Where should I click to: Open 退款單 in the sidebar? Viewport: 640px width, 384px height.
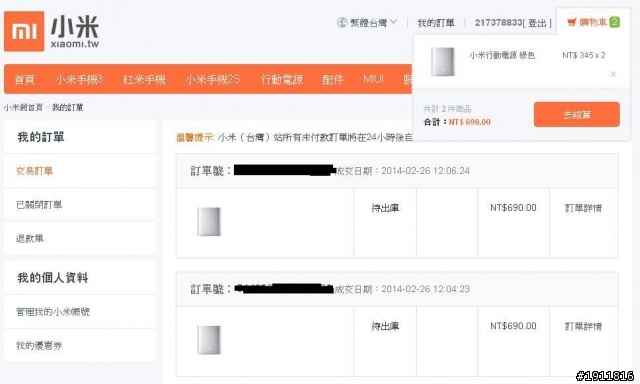coord(30,238)
